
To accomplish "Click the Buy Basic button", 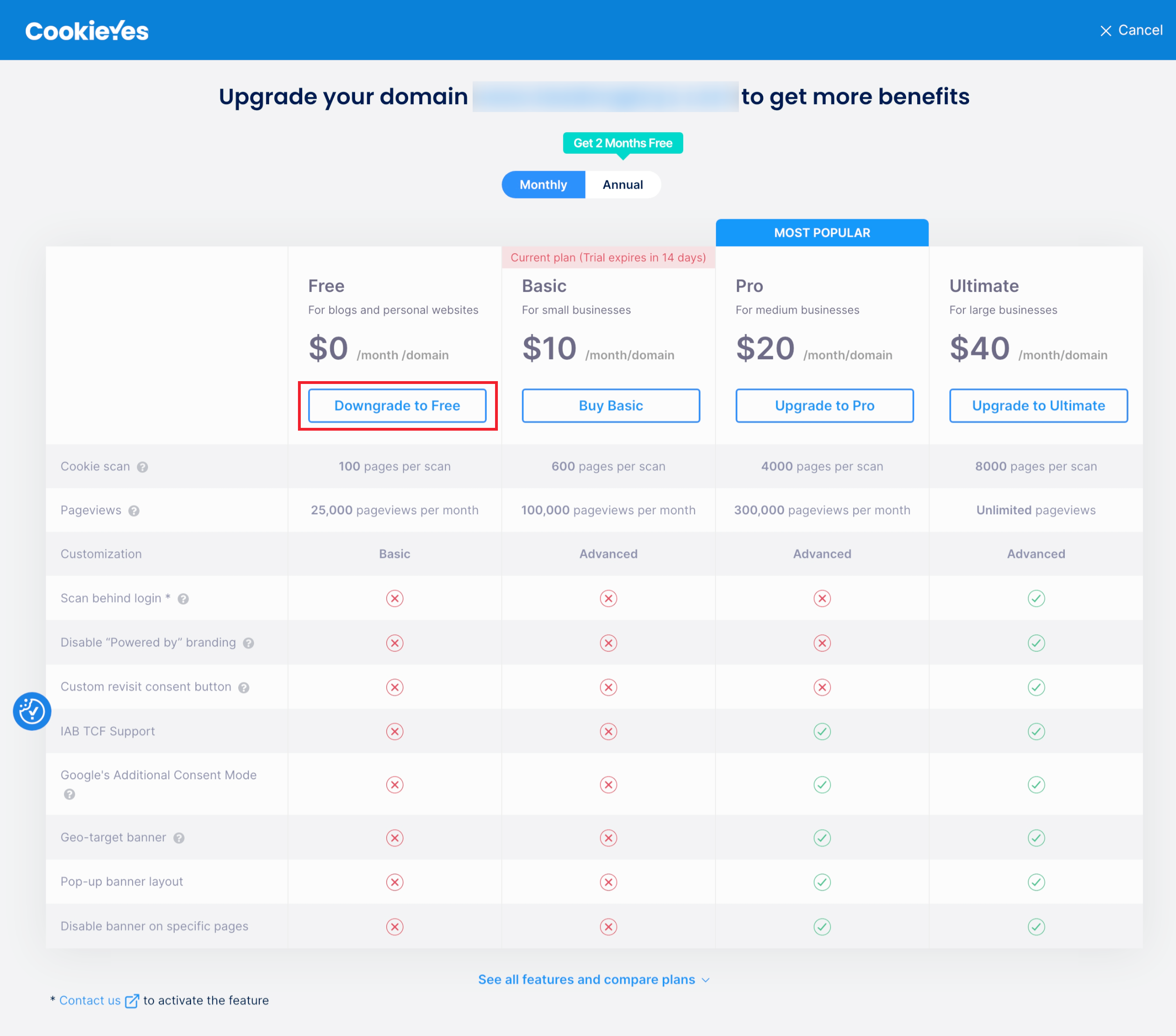I will [610, 406].
